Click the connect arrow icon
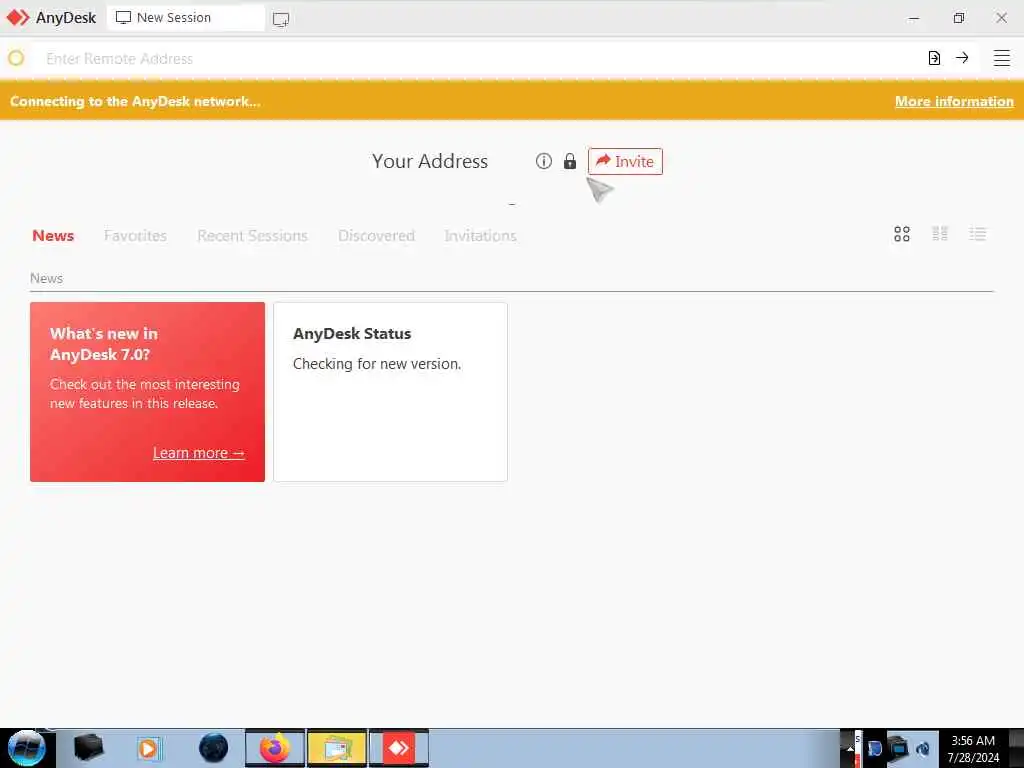Image resolution: width=1024 pixels, height=768 pixels. pos(962,58)
